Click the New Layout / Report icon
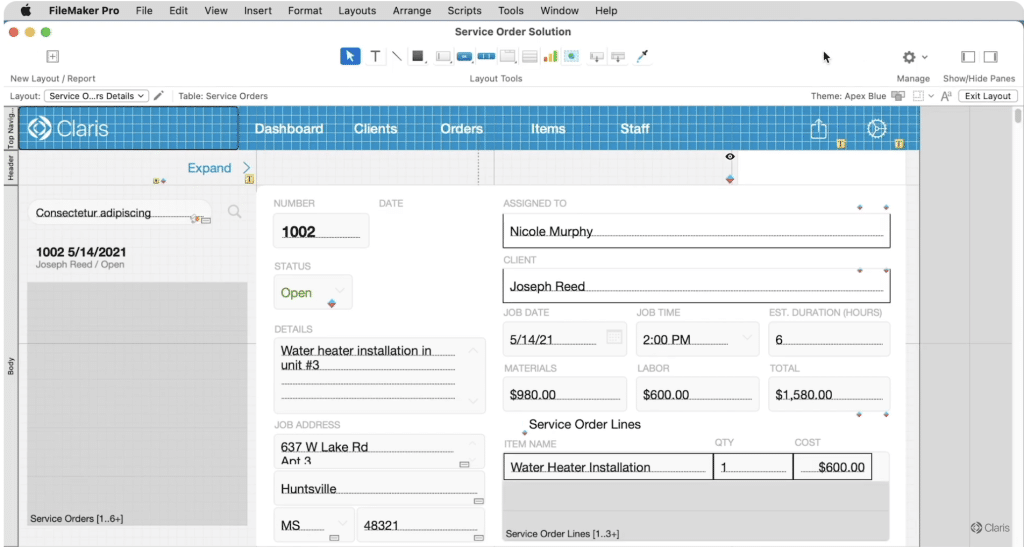Image resolution: width=1024 pixels, height=547 pixels. point(53,57)
